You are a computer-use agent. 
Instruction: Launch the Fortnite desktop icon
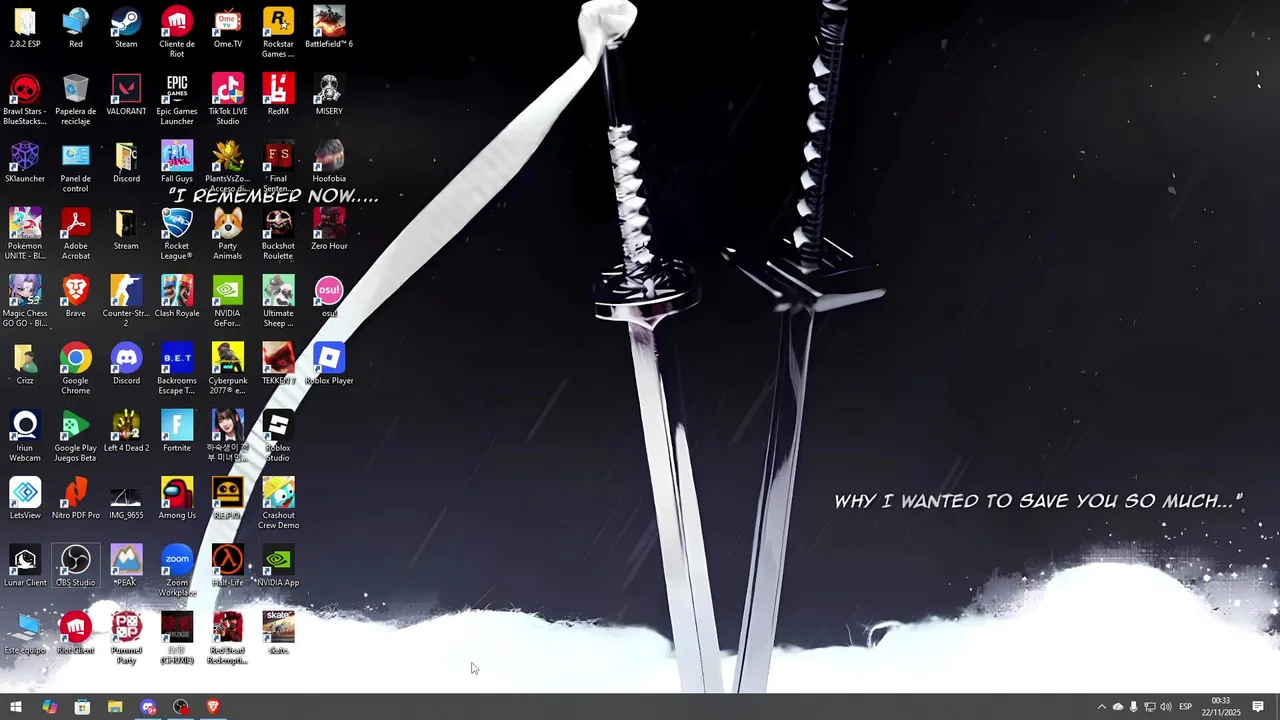177,431
